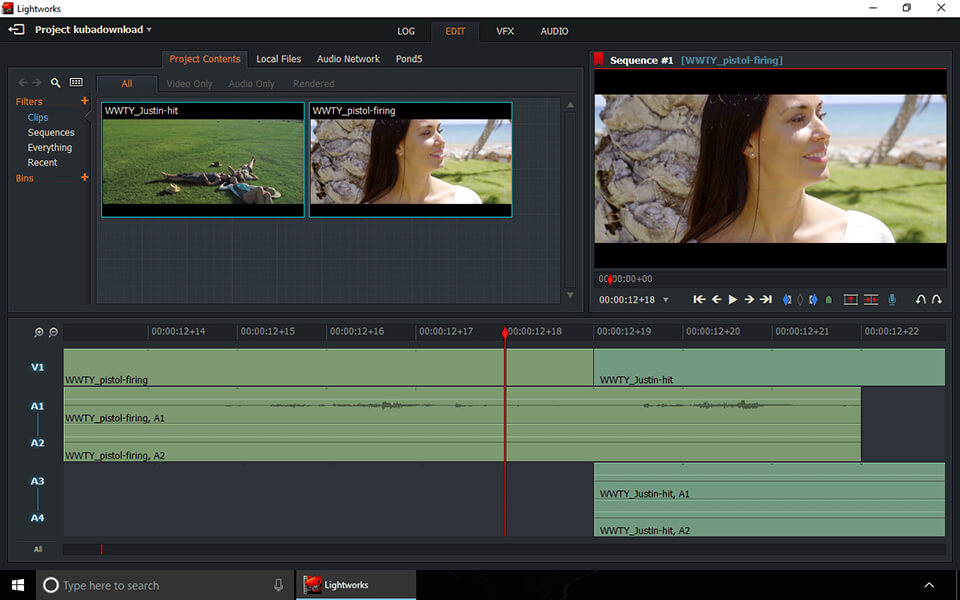The image size is (960, 600).
Task: Click the microphone voice-over icon
Action: click(x=892, y=299)
